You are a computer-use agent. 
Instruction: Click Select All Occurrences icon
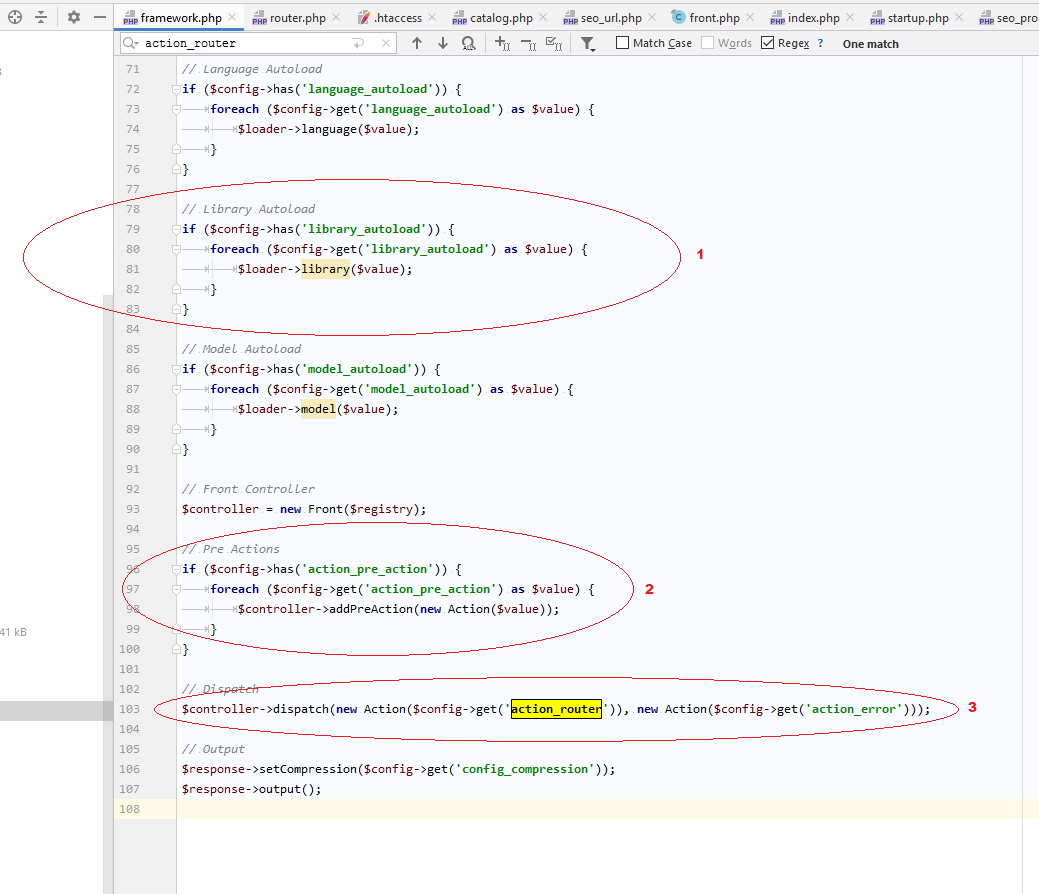(553, 43)
